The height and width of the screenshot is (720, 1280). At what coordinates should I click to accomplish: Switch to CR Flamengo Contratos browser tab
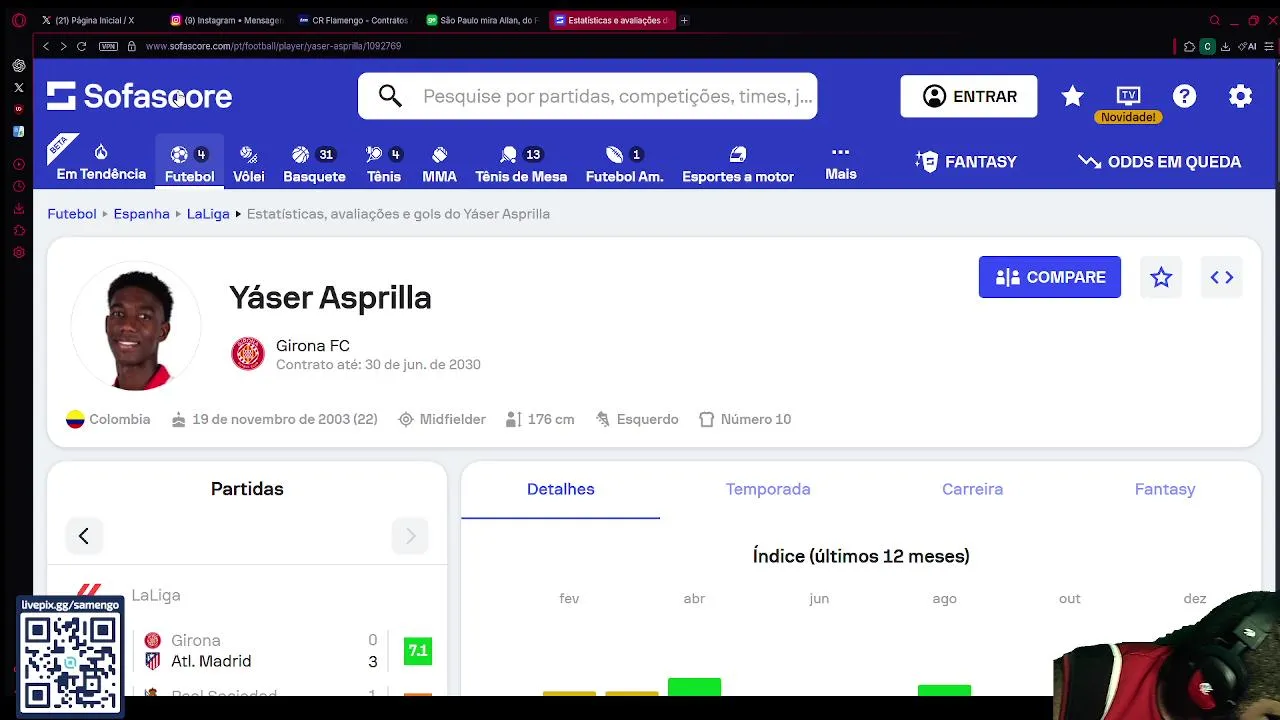[354, 20]
